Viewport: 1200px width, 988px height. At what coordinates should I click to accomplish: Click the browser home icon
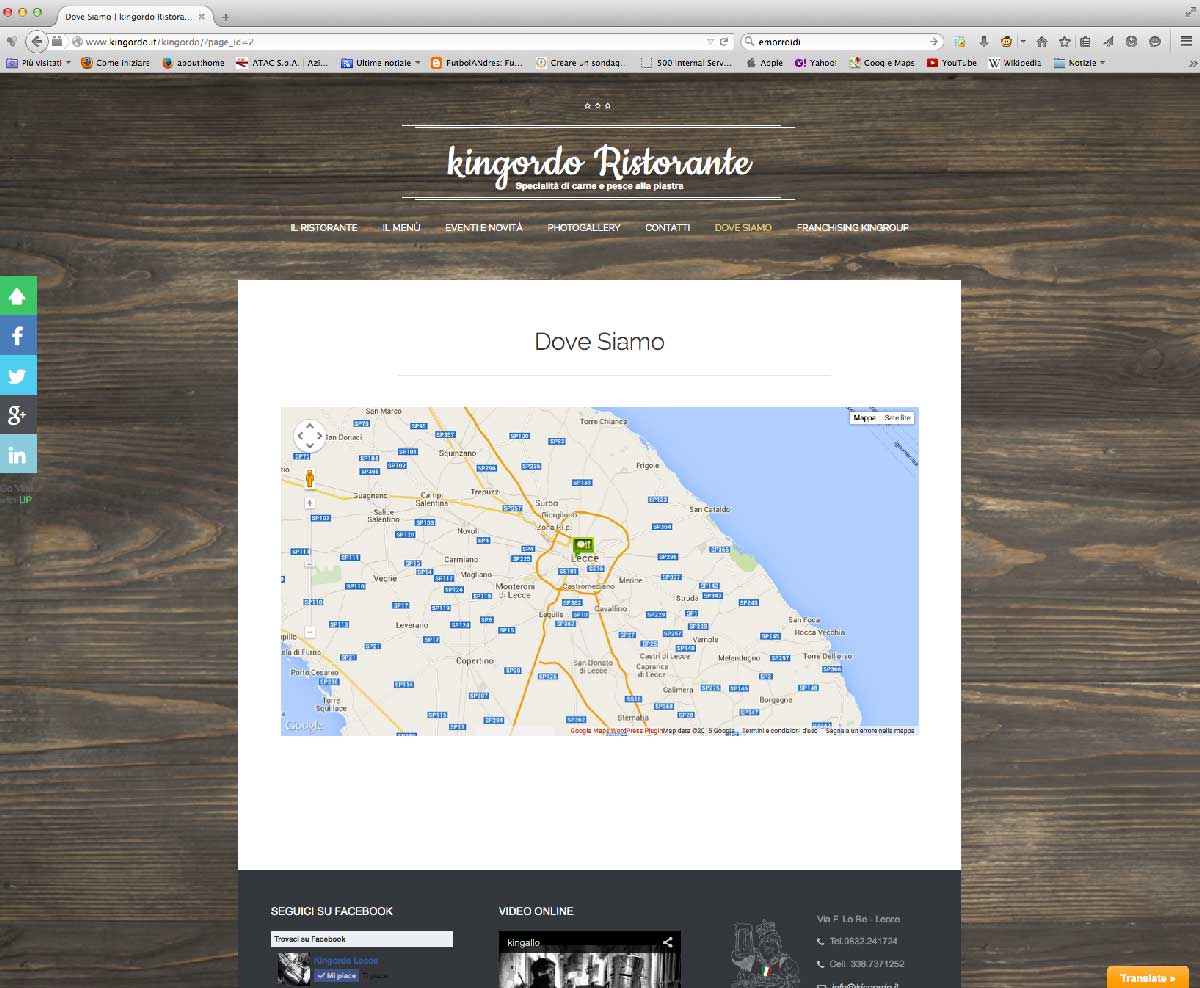[x=1041, y=42]
